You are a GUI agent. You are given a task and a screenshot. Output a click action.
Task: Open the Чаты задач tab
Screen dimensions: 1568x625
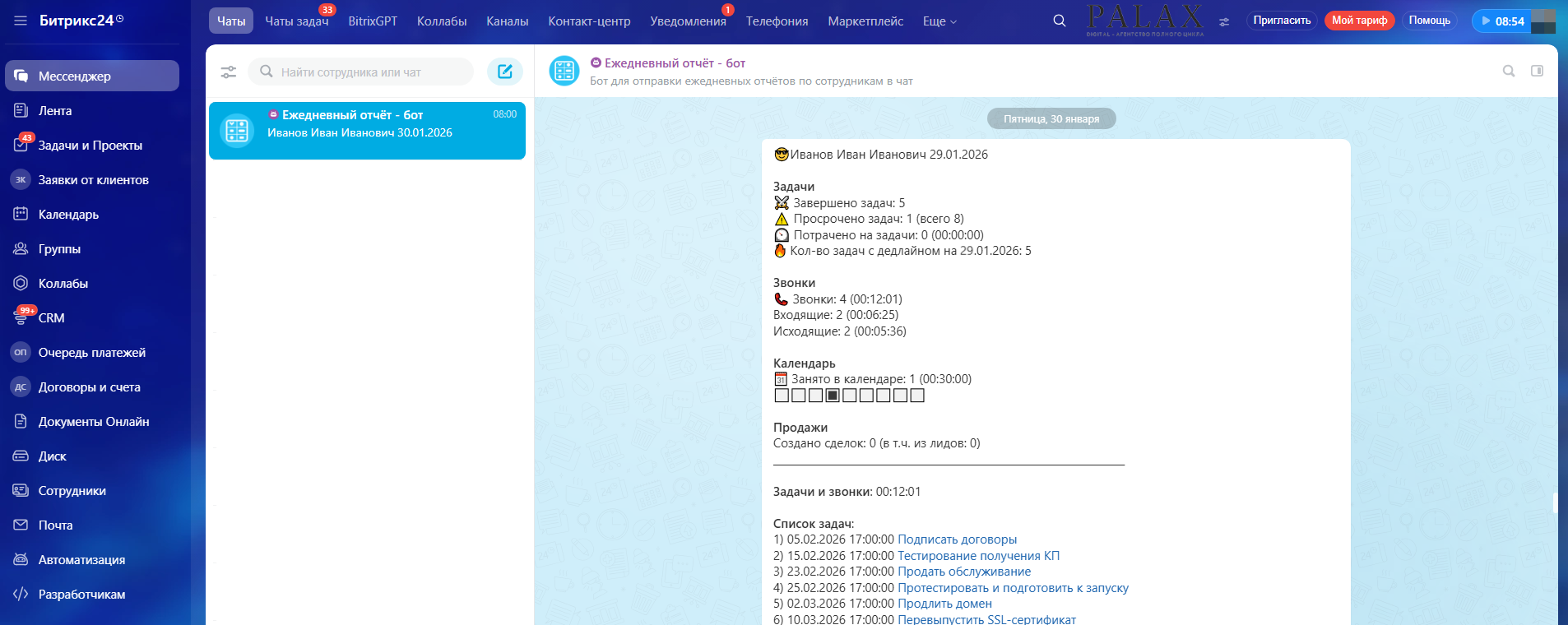pos(297,21)
